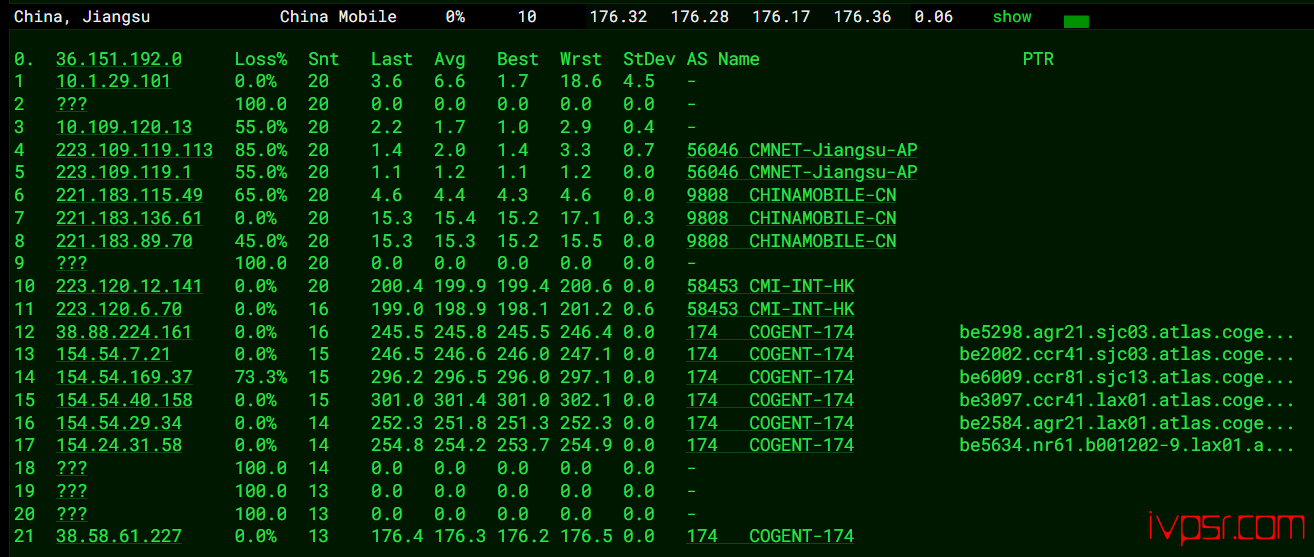The image size is (1314, 557).
Task: Open the 10.109.120.13 hop link
Action: point(124,127)
